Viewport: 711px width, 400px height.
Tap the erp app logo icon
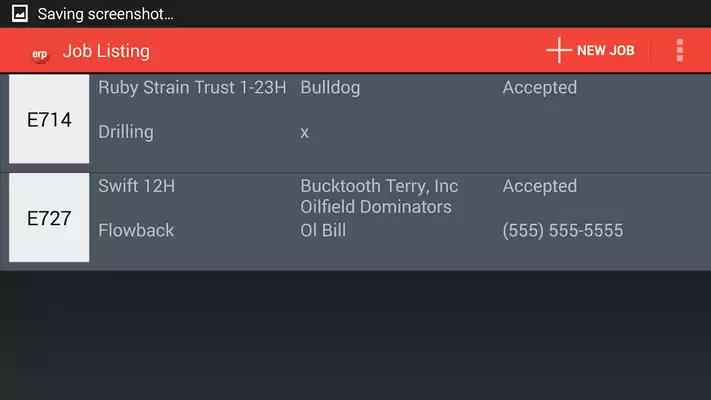click(x=39, y=54)
